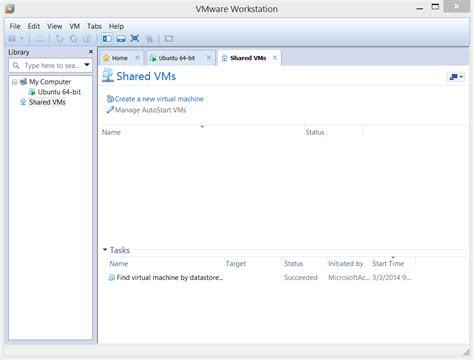This screenshot has width=474, height=360.
Task: Open the library search filter dropdown
Action: coord(87,65)
